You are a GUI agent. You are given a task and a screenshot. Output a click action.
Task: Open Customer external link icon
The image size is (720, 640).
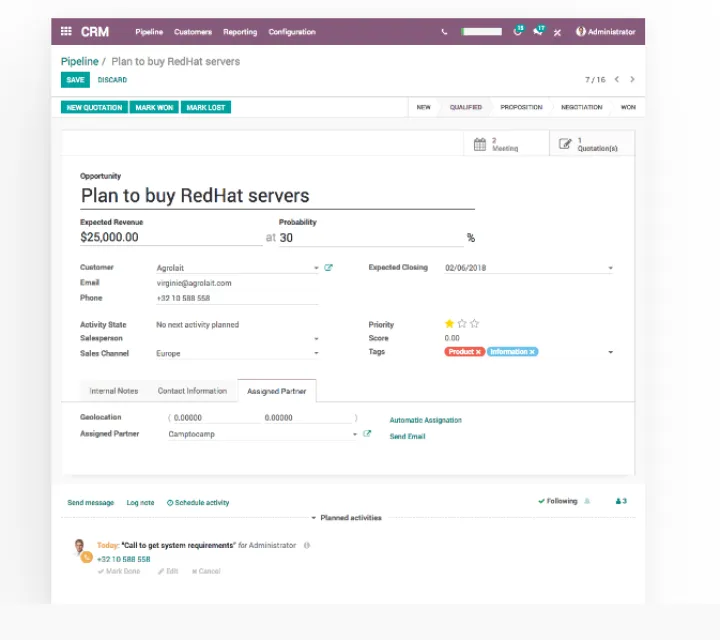click(x=329, y=268)
